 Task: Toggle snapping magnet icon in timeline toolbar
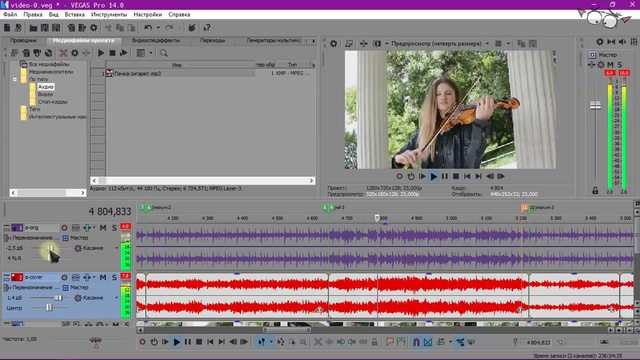click(x=416, y=342)
